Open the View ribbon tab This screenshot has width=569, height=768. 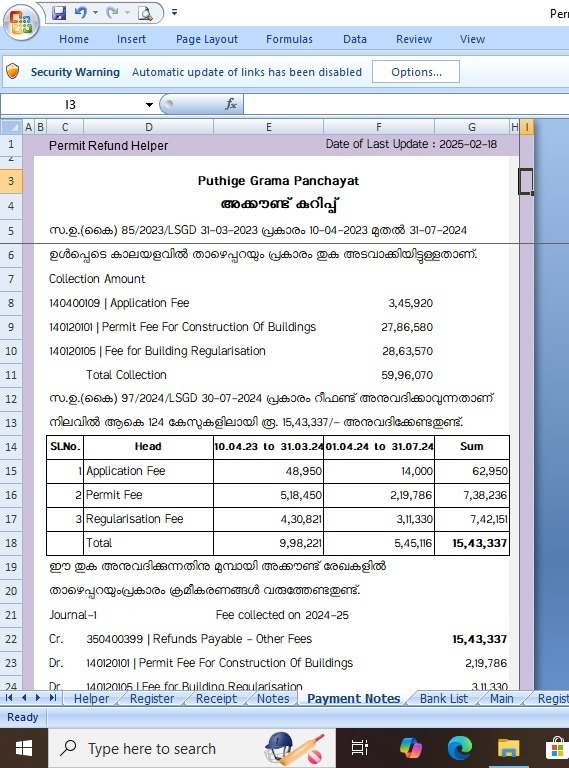[473, 39]
